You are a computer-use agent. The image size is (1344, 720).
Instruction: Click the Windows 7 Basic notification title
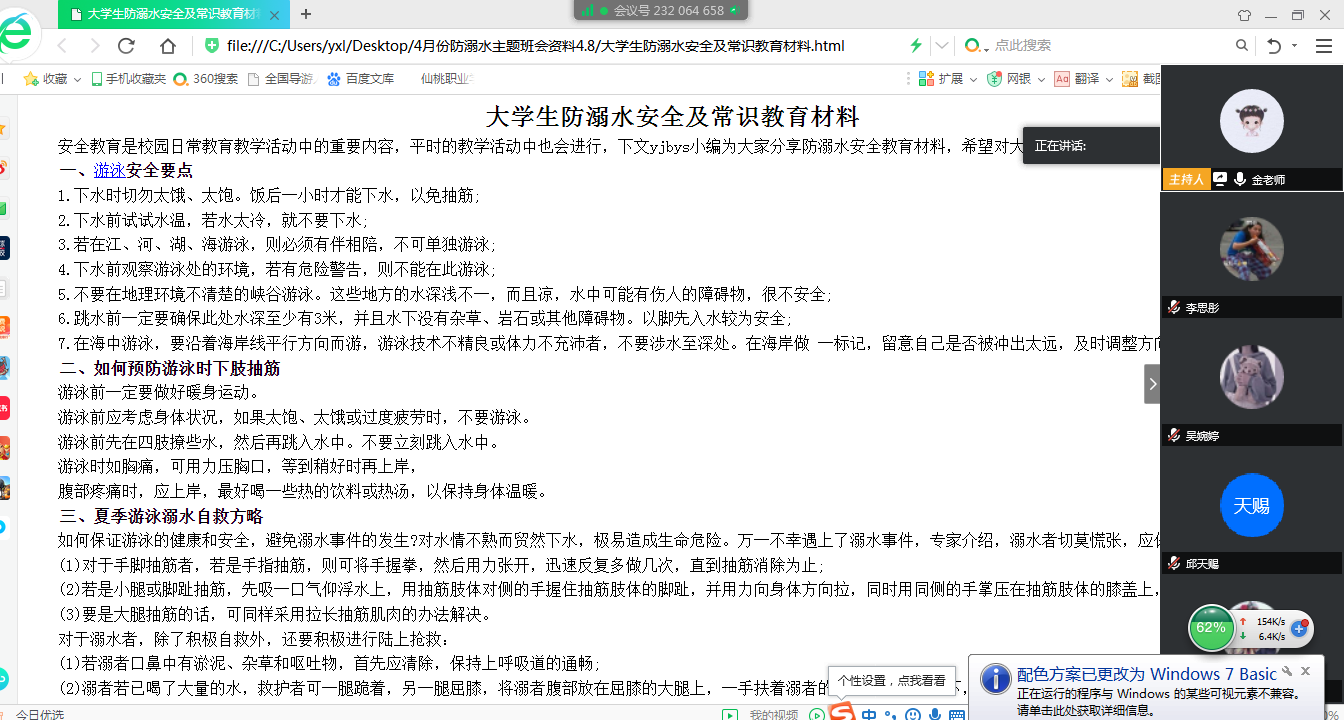tap(1146, 674)
